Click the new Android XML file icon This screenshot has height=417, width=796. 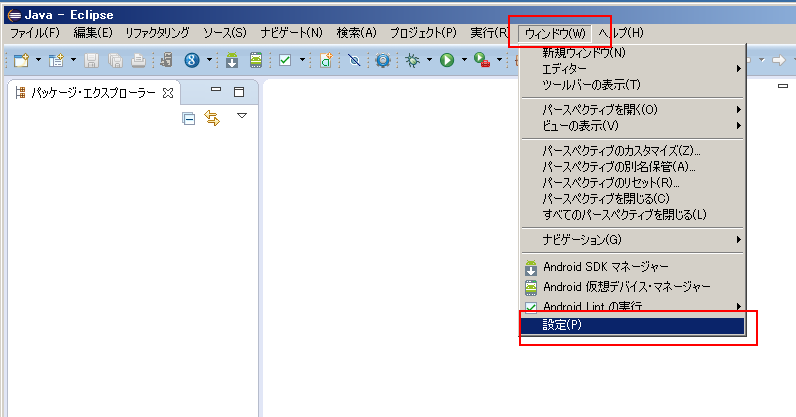click(x=326, y=60)
